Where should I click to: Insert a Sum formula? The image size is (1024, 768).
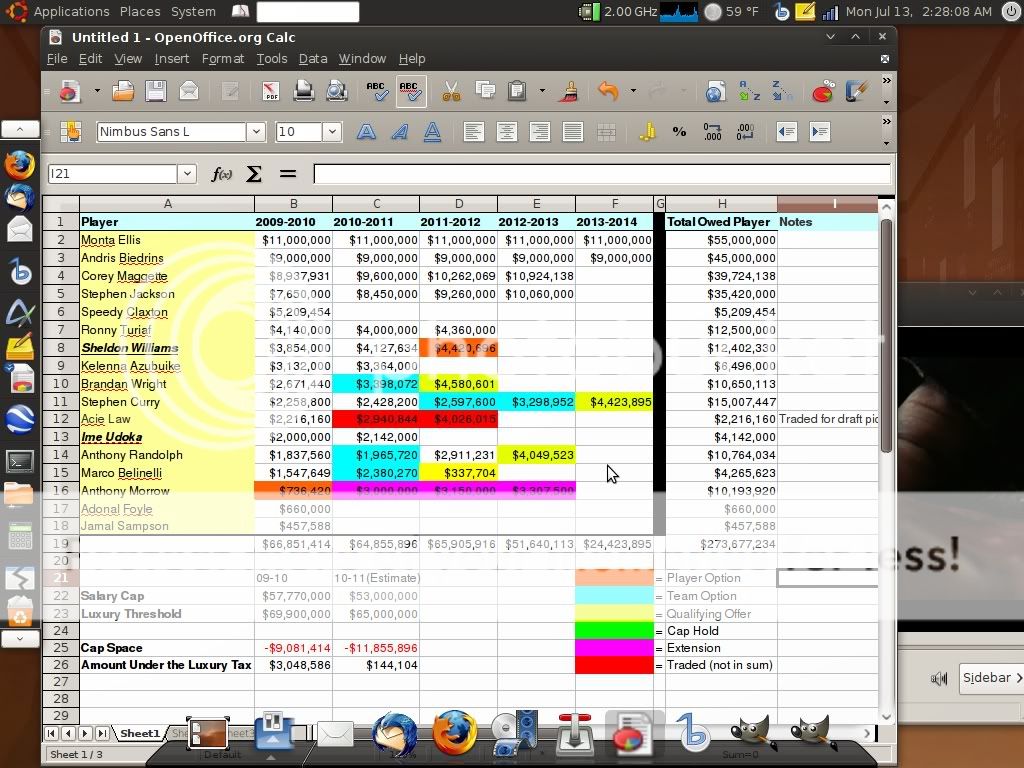pos(253,174)
